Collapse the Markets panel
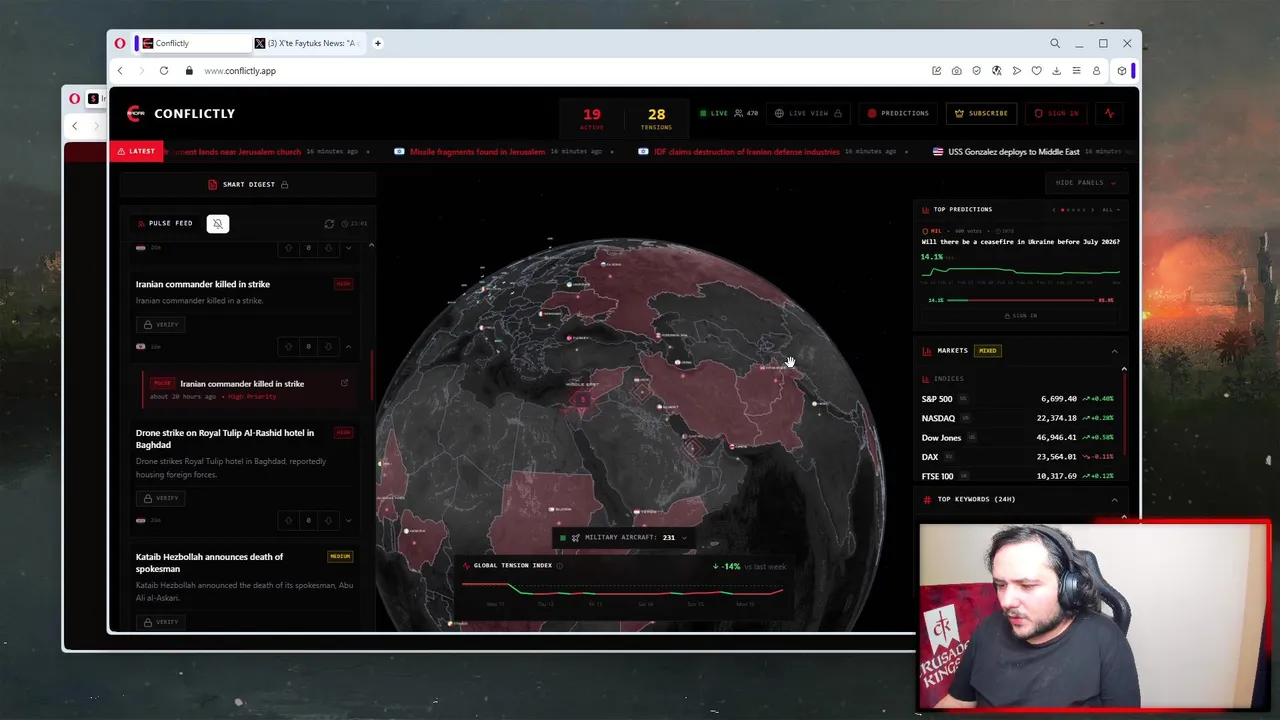This screenshot has height=720, width=1280. [1114, 351]
